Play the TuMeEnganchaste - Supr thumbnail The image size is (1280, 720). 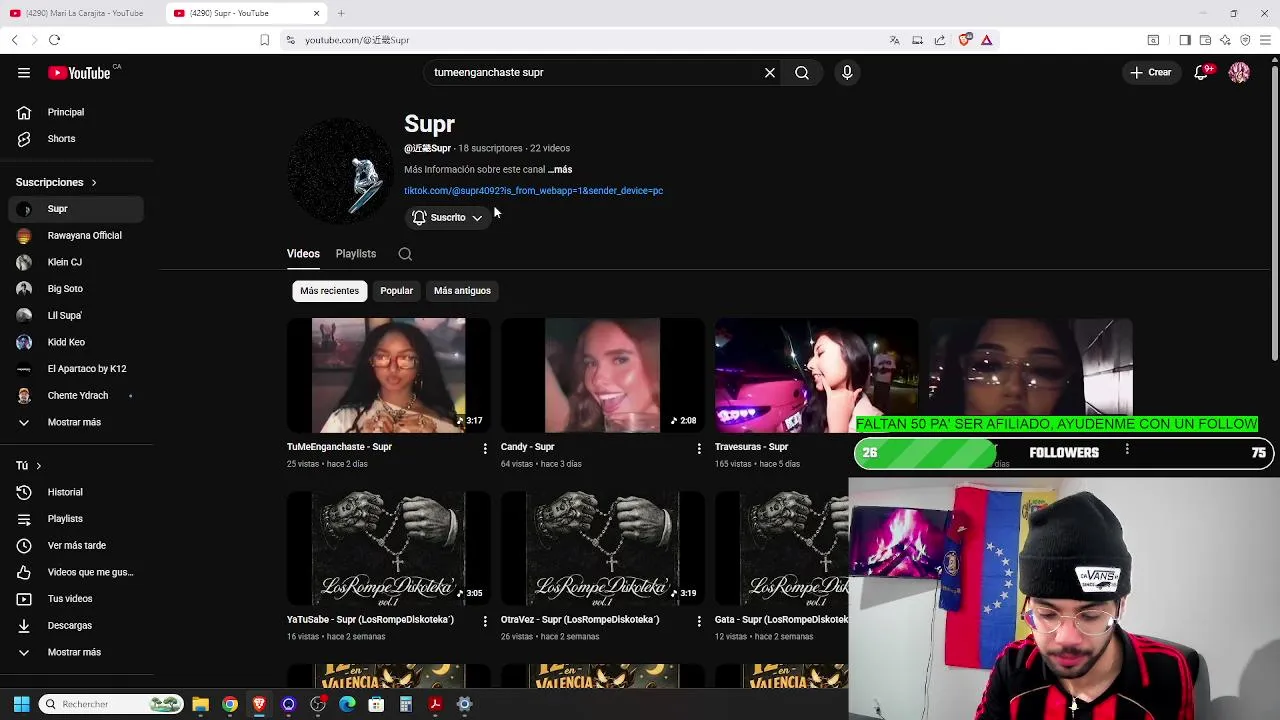(388, 375)
